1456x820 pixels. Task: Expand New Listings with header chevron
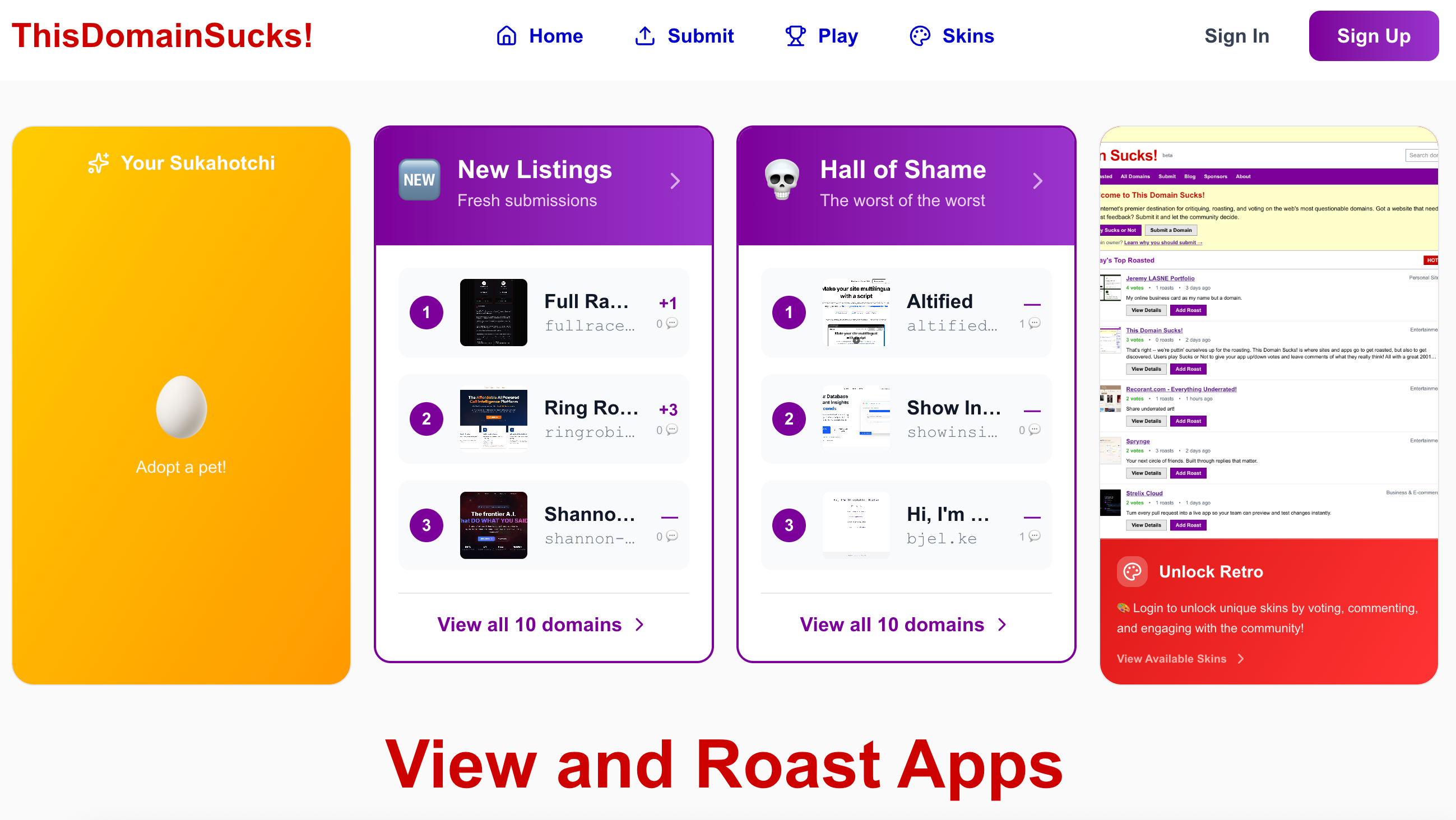pyautogui.click(x=675, y=181)
